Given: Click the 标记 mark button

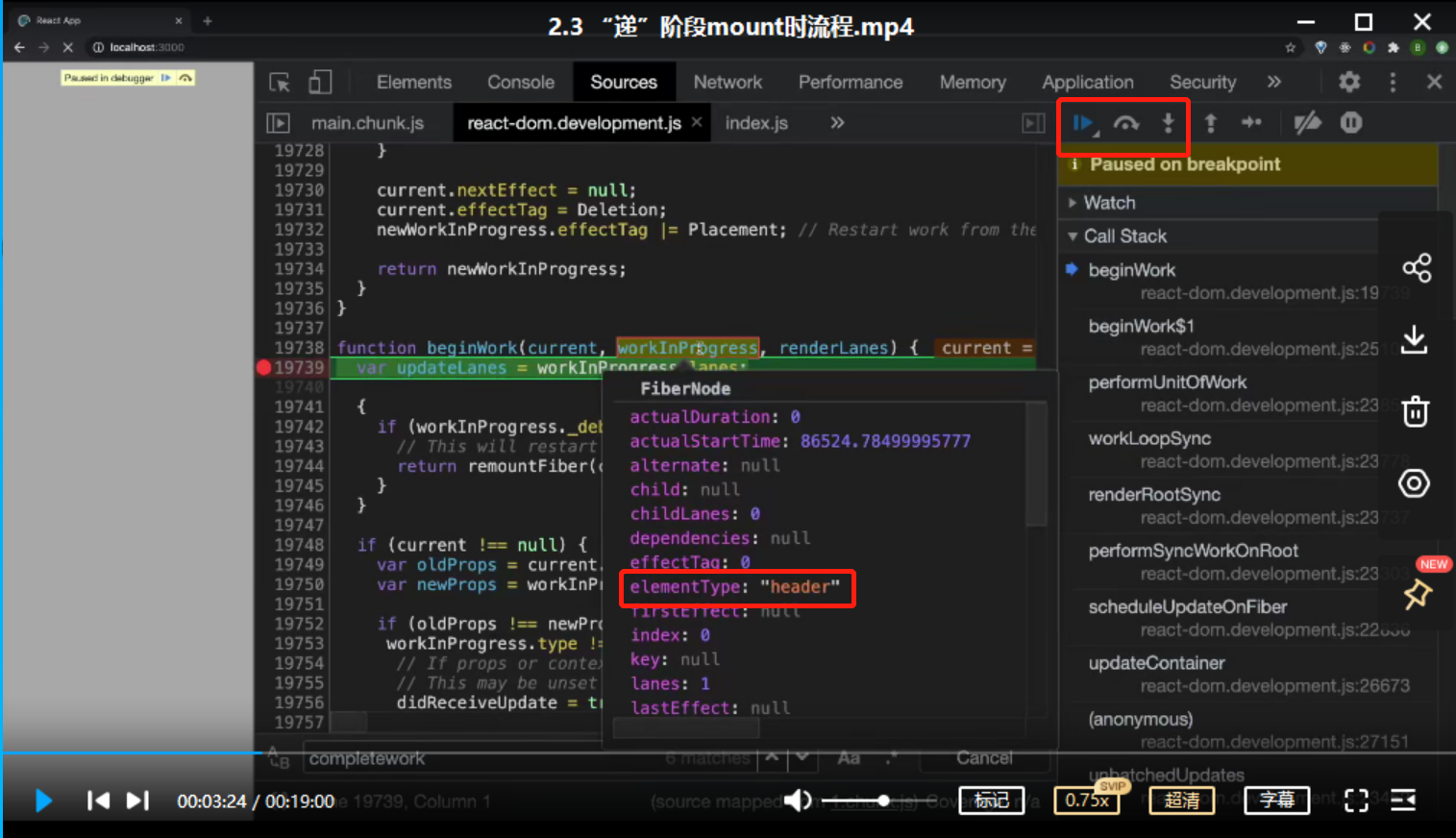Looking at the screenshot, I should [x=992, y=801].
